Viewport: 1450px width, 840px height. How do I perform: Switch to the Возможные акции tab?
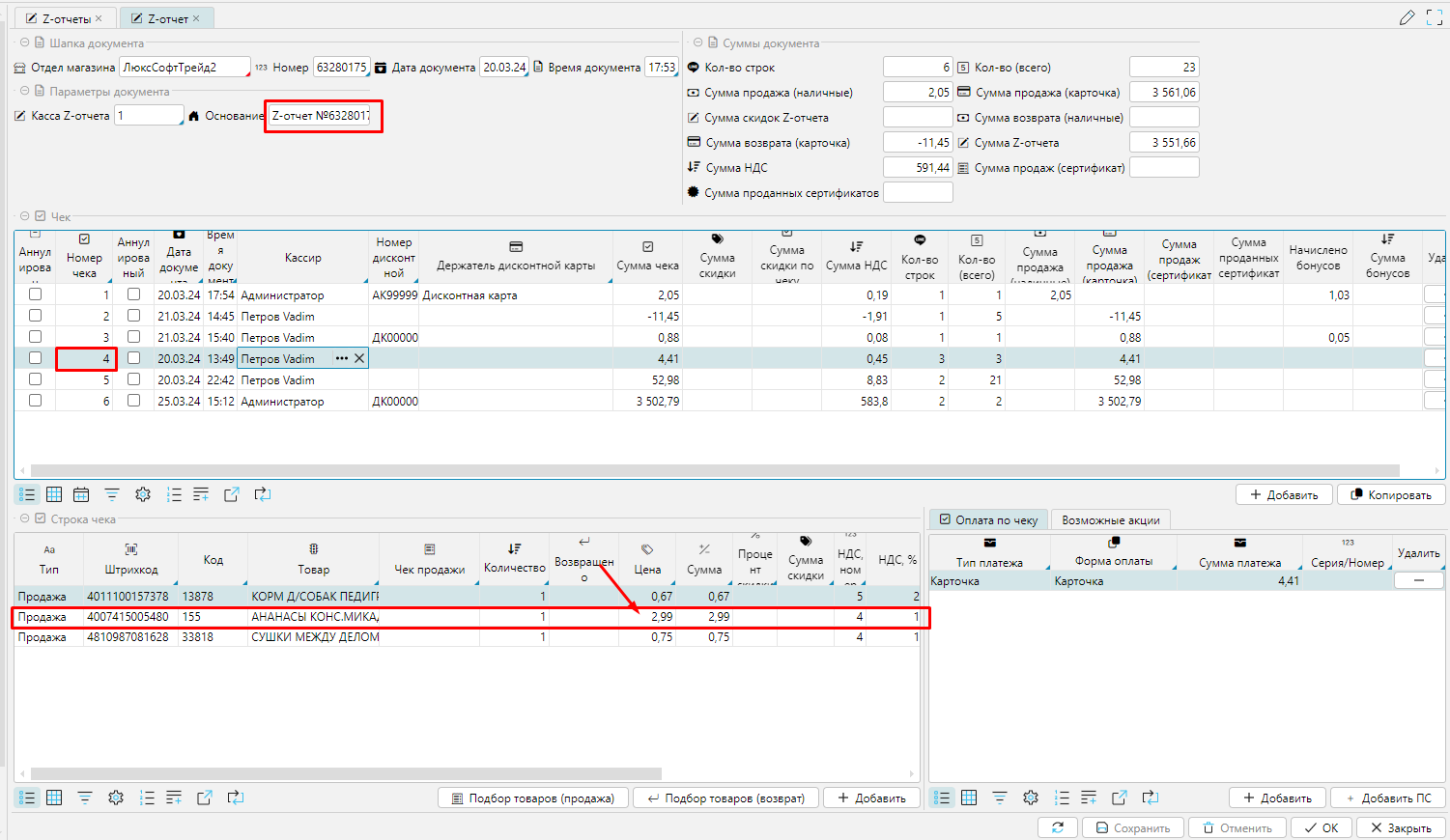click(x=1110, y=519)
